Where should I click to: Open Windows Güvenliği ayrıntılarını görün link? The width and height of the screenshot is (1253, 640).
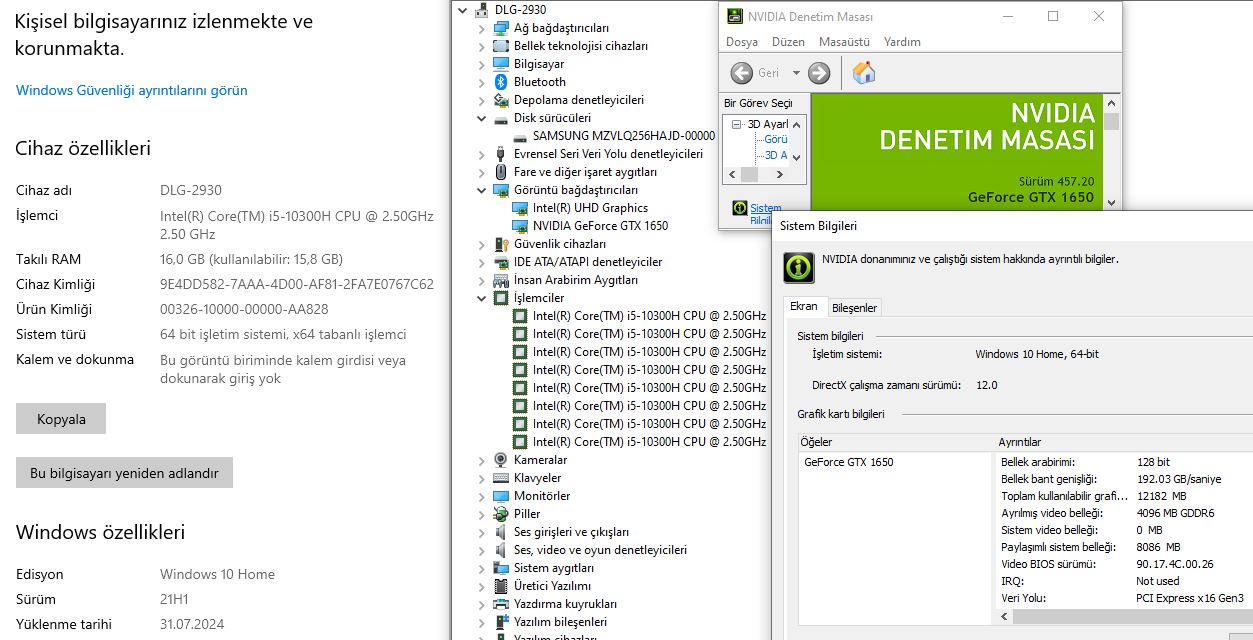point(131,90)
